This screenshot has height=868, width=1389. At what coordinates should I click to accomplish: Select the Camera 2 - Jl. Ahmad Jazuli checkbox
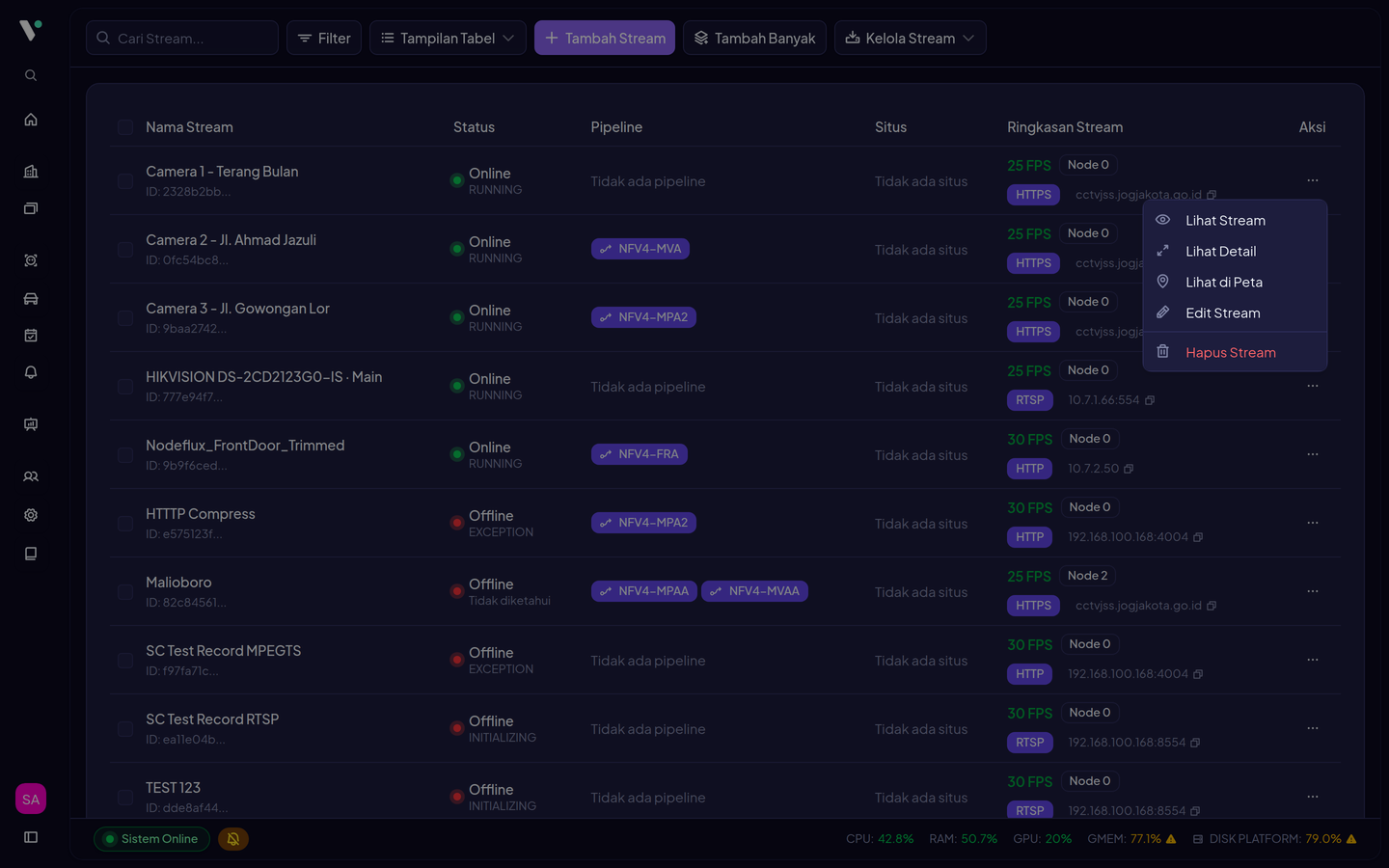coord(125,250)
